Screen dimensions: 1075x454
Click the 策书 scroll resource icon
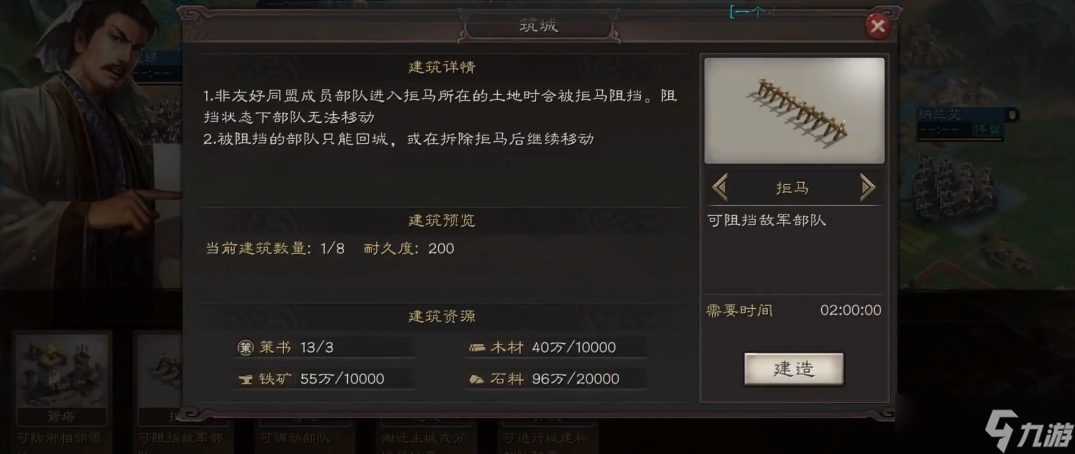click(245, 348)
